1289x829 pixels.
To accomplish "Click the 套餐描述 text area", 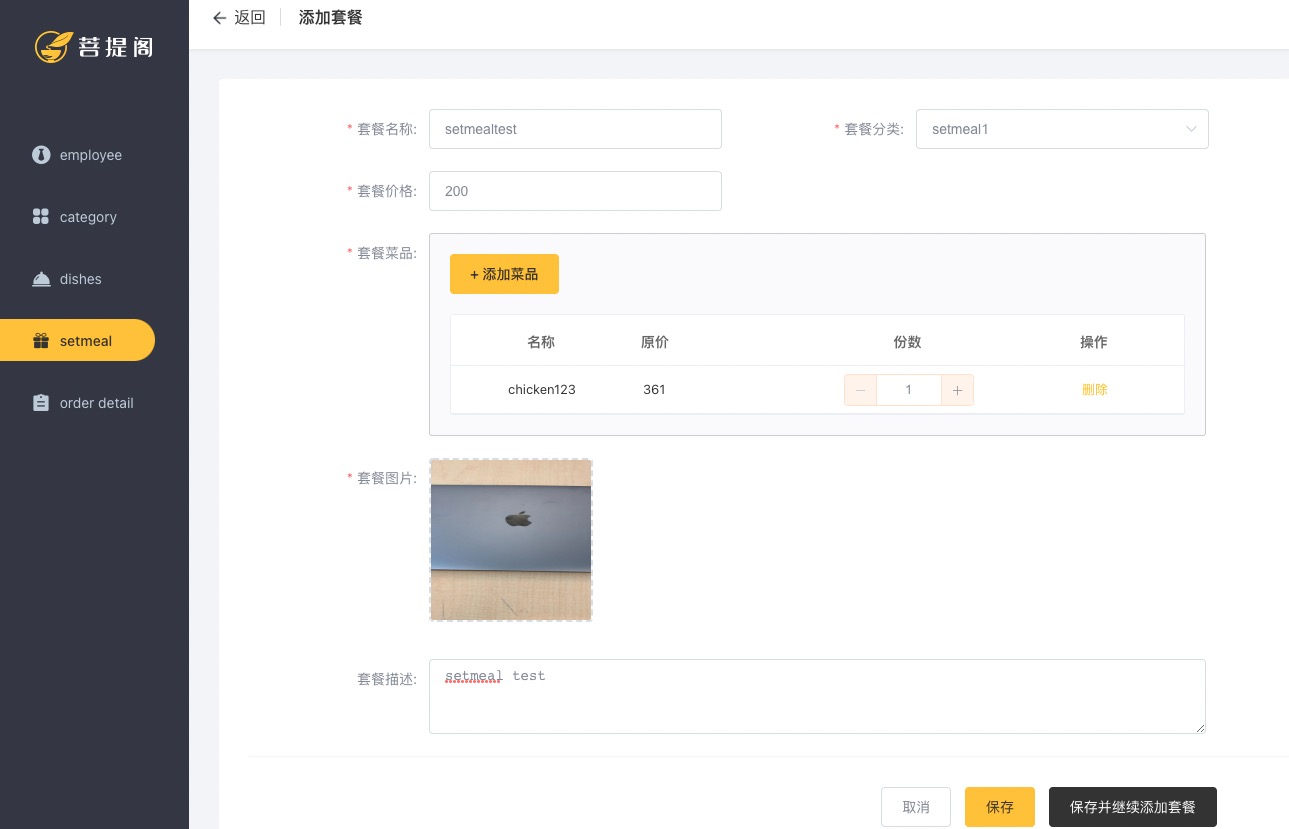I will (x=817, y=696).
